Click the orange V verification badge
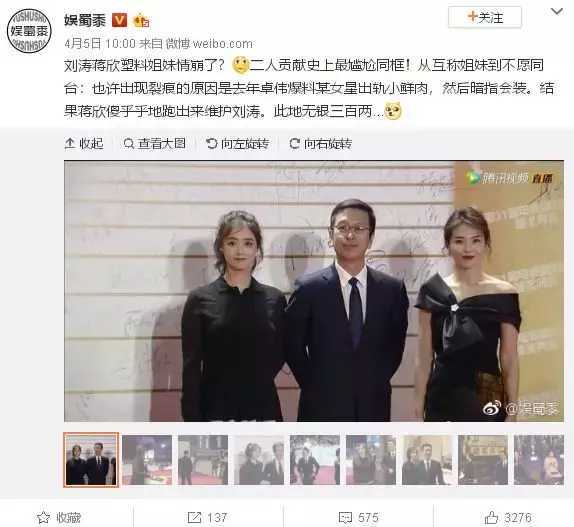 click(119, 20)
